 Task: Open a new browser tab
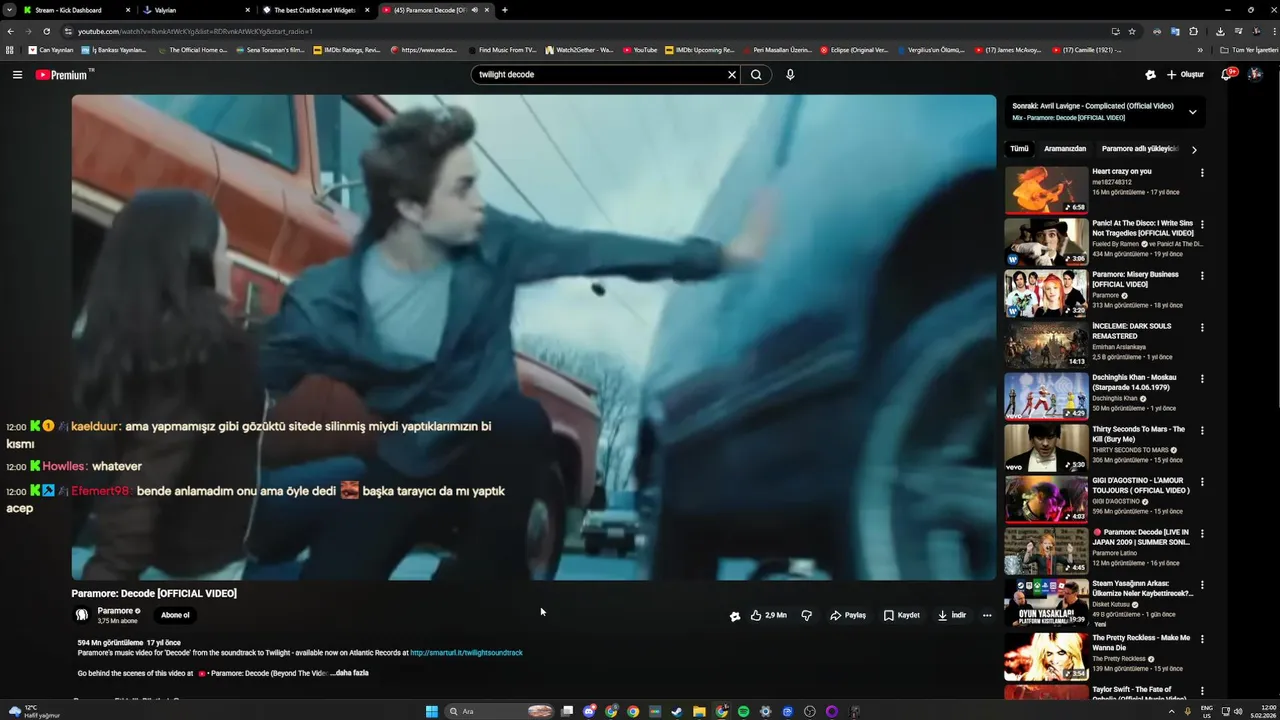click(504, 10)
